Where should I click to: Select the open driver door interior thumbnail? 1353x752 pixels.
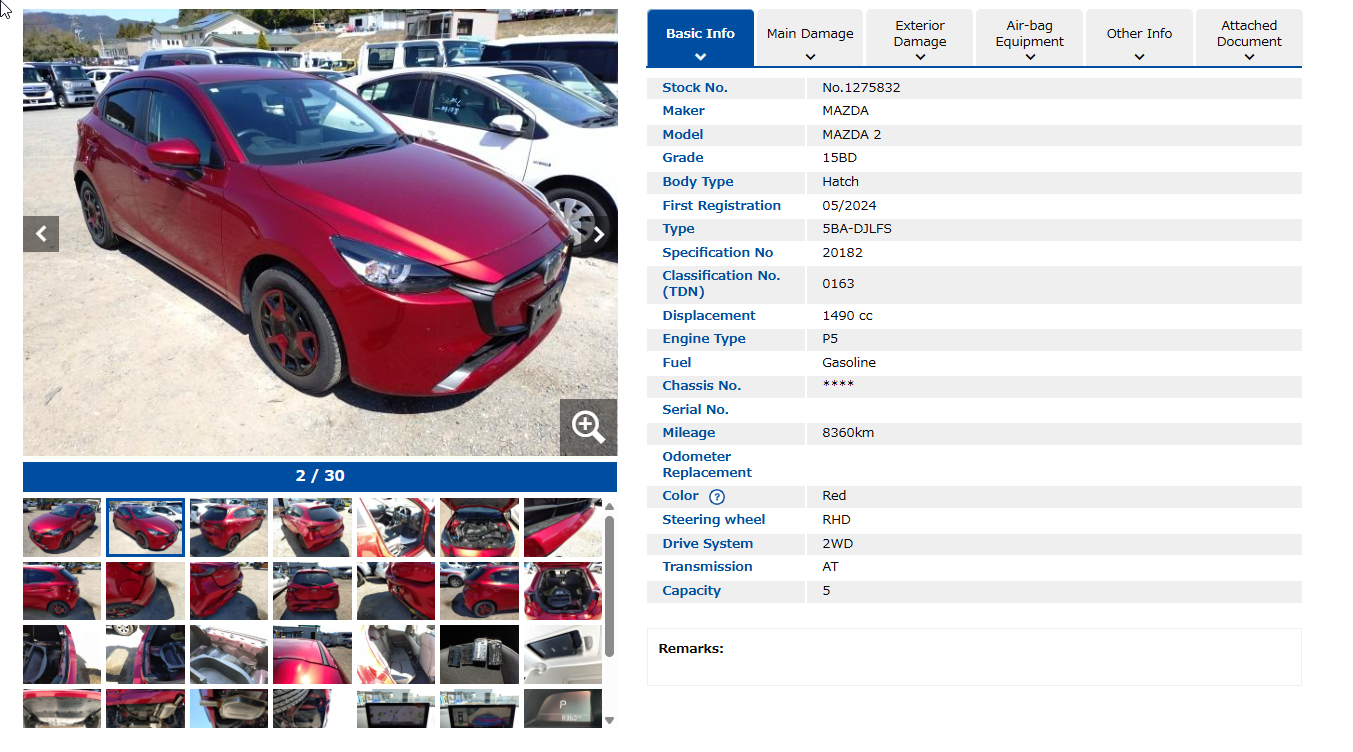396,527
